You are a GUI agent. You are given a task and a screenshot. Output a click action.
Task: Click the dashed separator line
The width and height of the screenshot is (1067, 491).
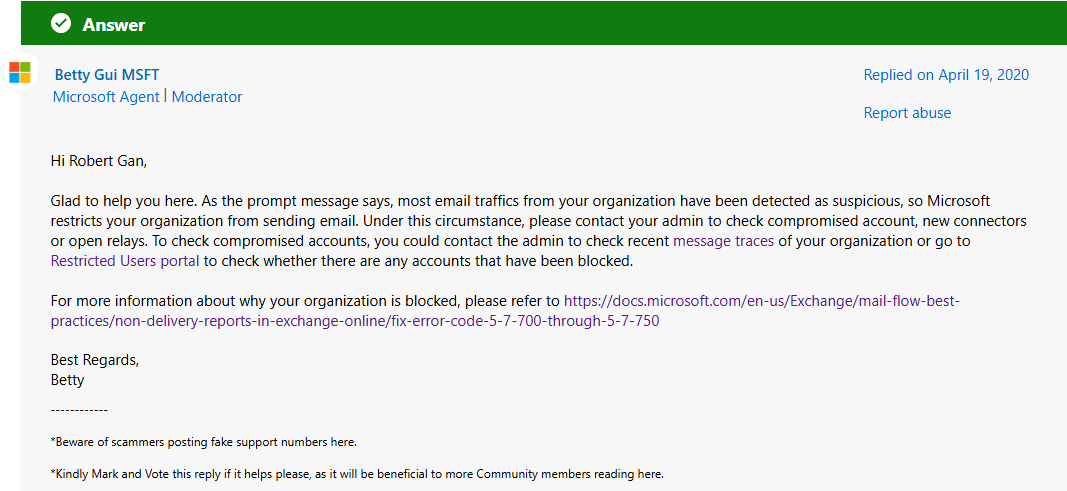79,410
